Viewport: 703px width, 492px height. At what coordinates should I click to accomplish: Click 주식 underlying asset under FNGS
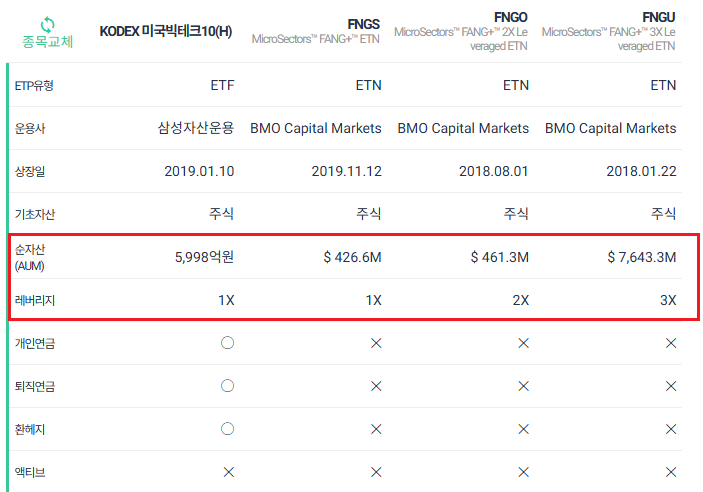click(x=369, y=214)
